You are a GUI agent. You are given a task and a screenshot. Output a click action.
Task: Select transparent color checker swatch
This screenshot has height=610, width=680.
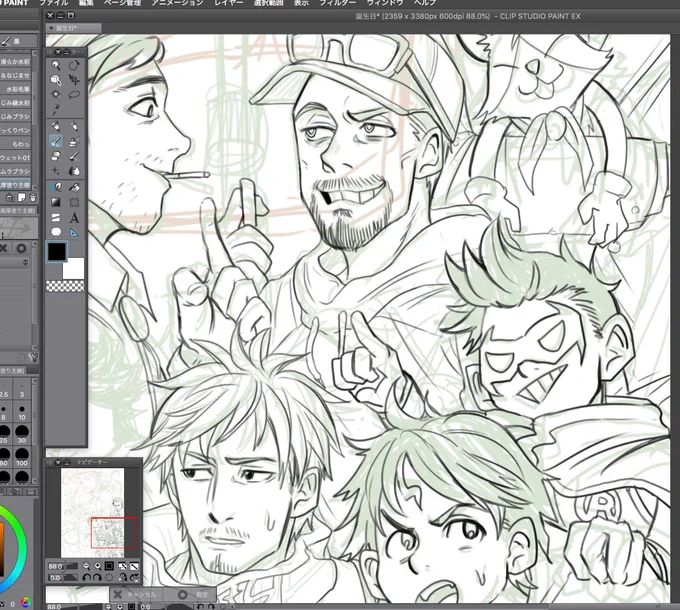(65, 286)
